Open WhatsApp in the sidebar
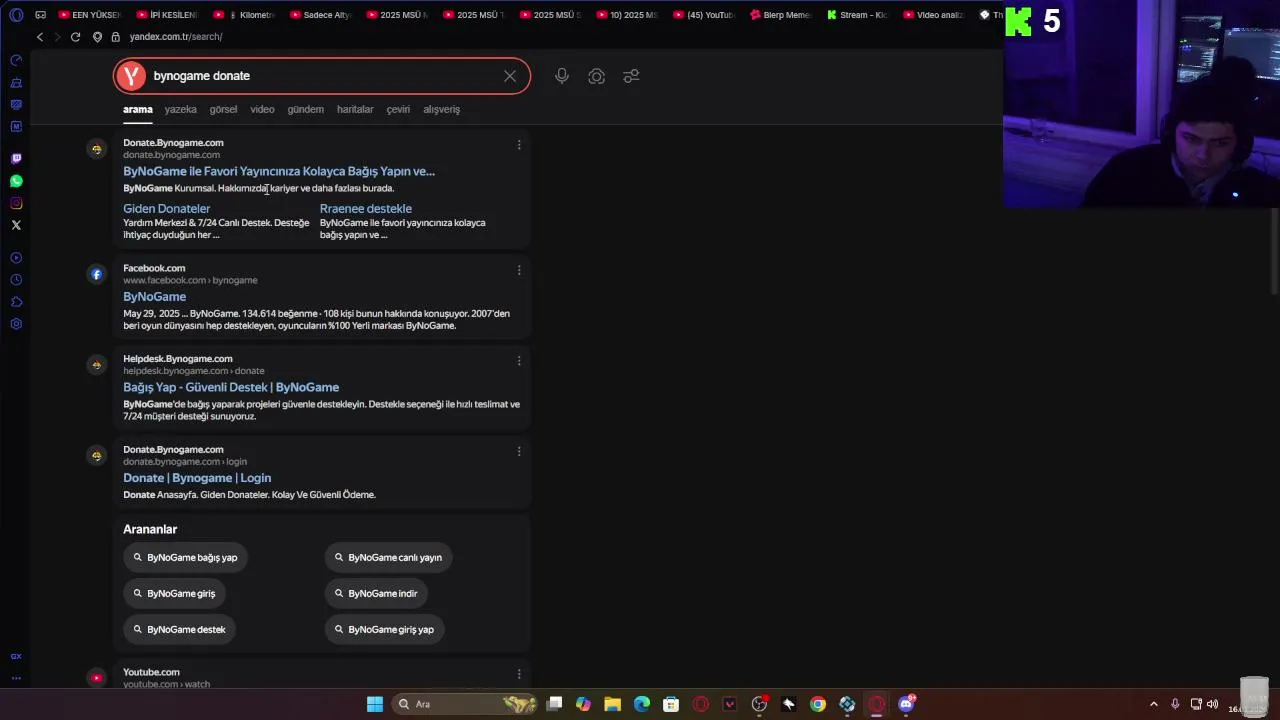 16,181
